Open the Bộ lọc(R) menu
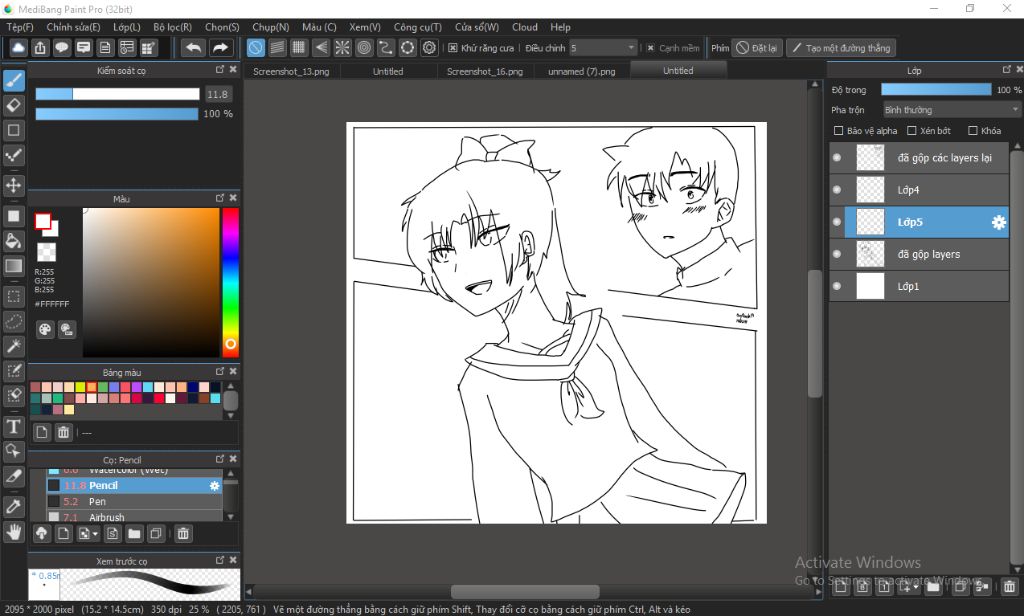This screenshot has width=1024, height=616. tap(172, 27)
